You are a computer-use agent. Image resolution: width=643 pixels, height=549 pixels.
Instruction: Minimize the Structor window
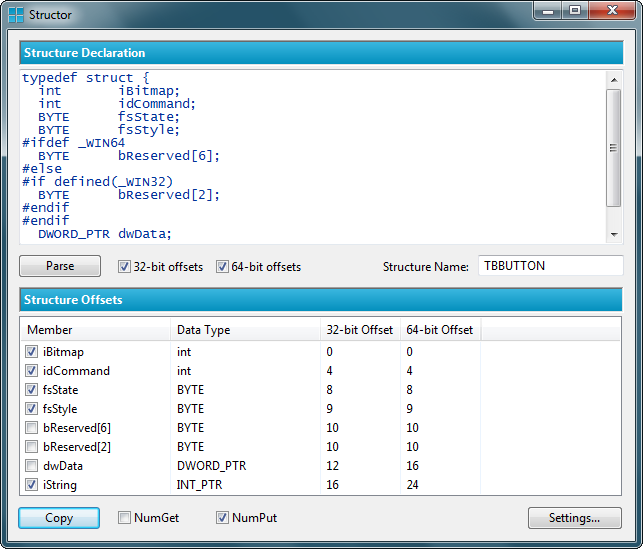[x=547, y=10]
